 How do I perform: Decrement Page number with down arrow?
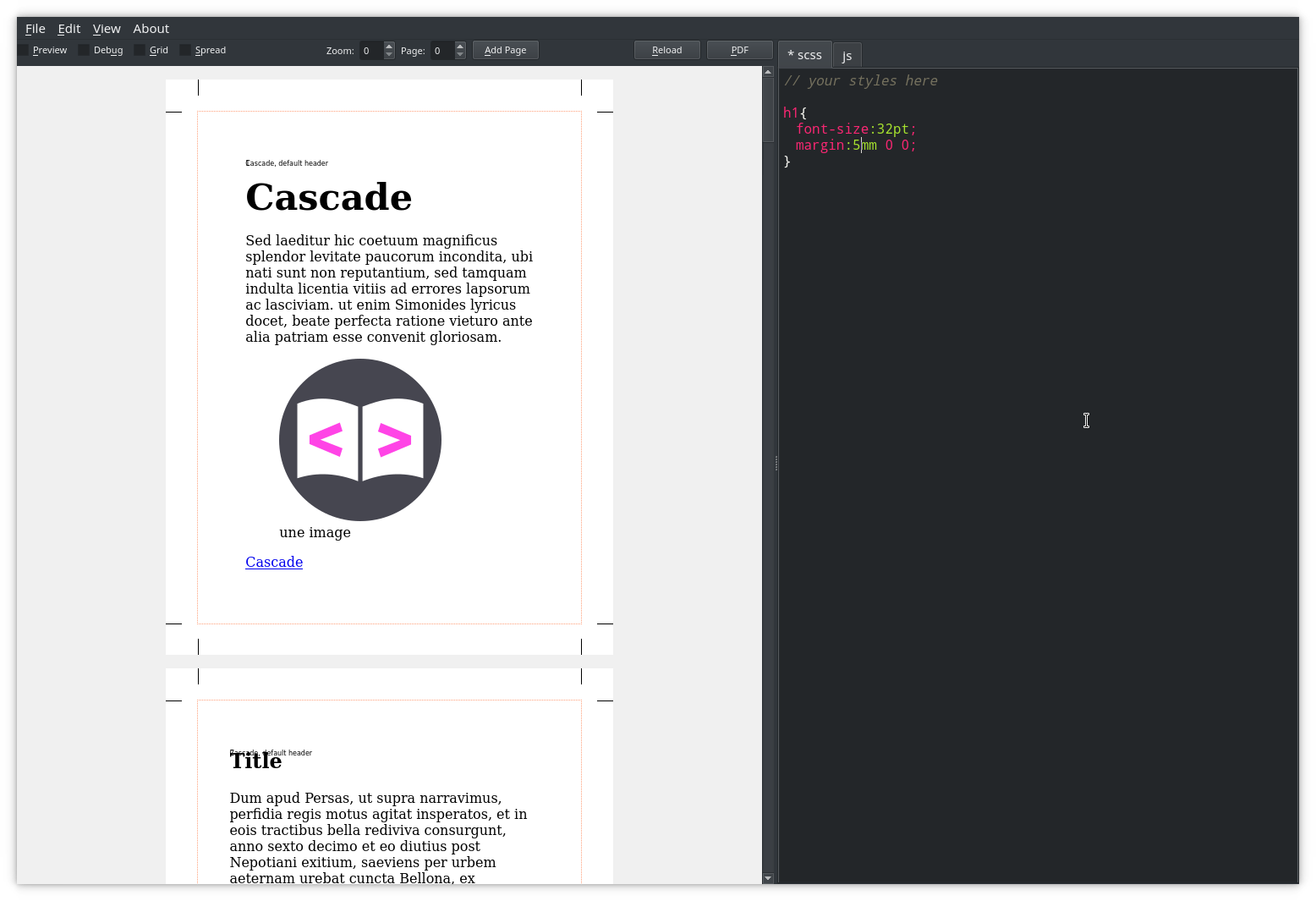[460, 55]
